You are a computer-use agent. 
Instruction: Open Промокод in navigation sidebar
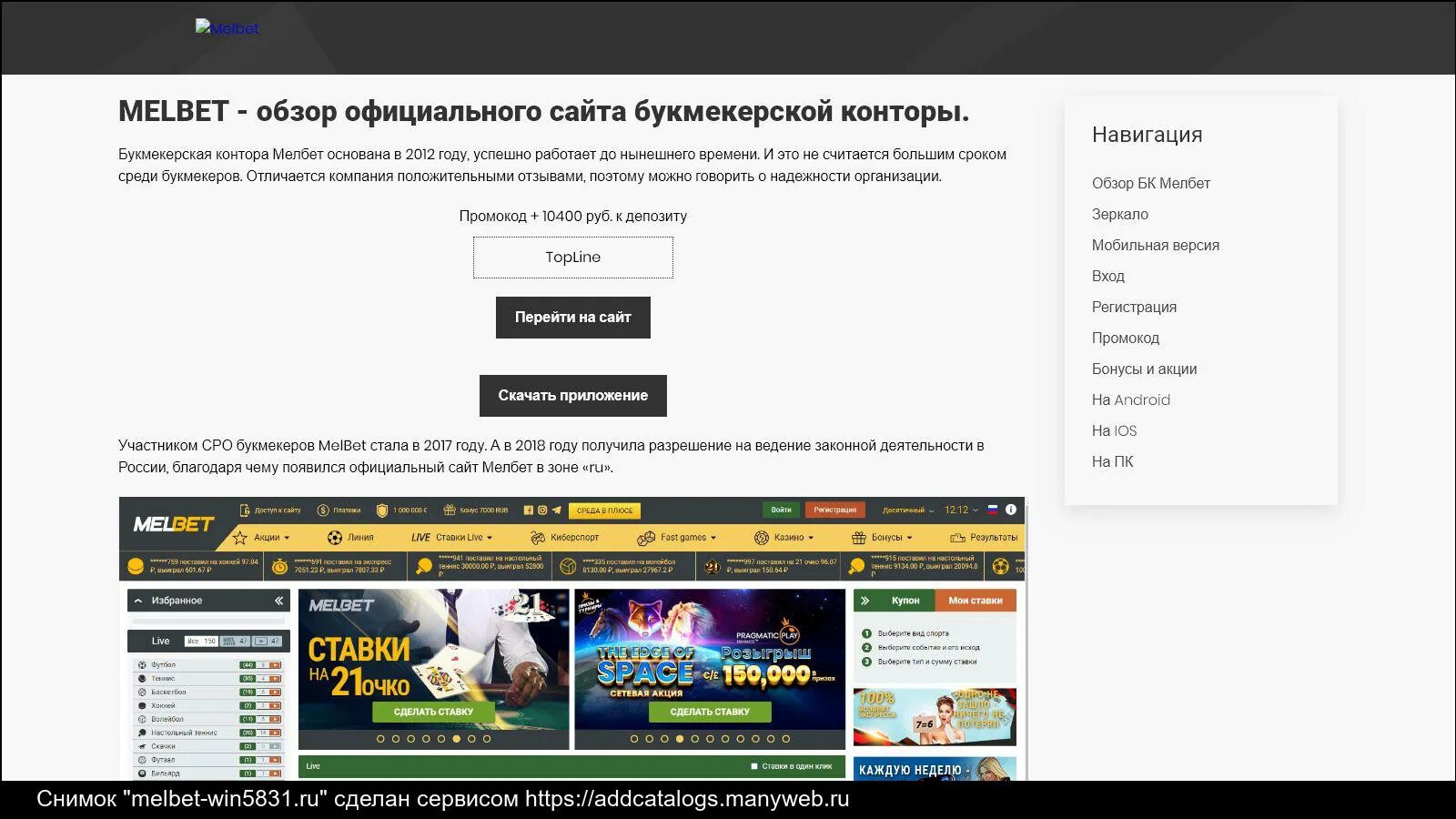1126,338
